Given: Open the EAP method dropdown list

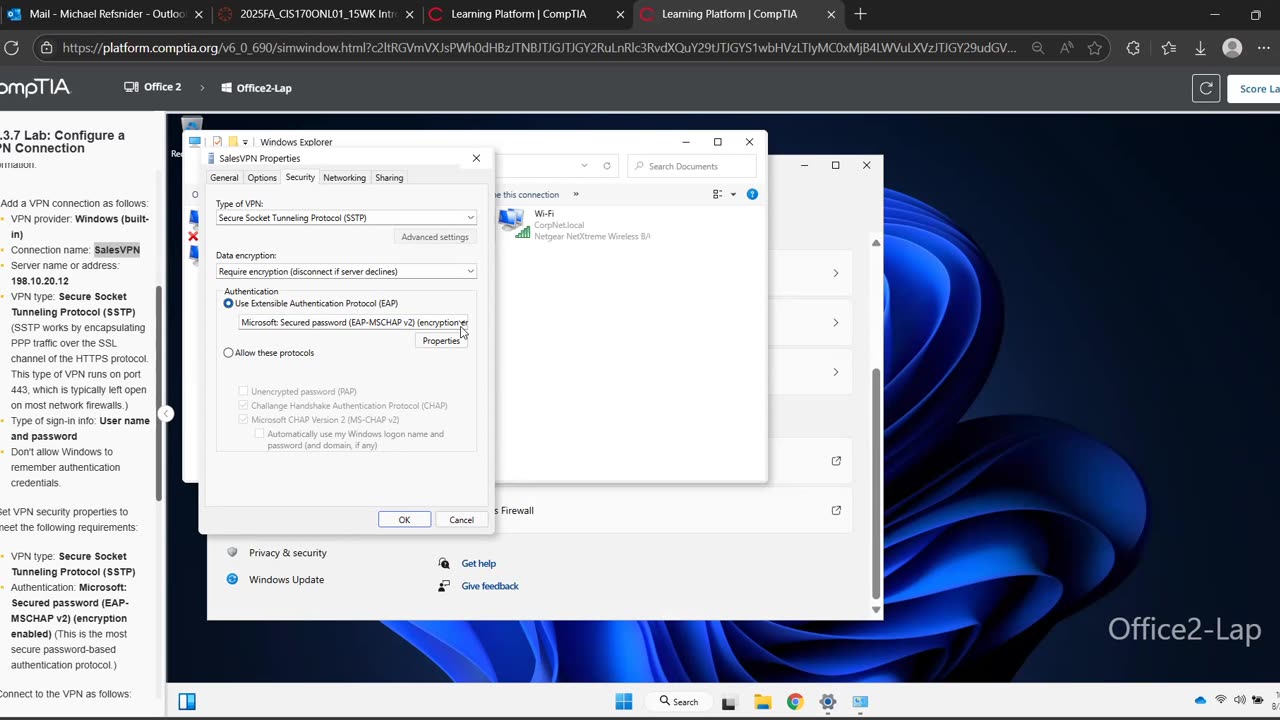Looking at the screenshot, I should click(x=353, y=323).
